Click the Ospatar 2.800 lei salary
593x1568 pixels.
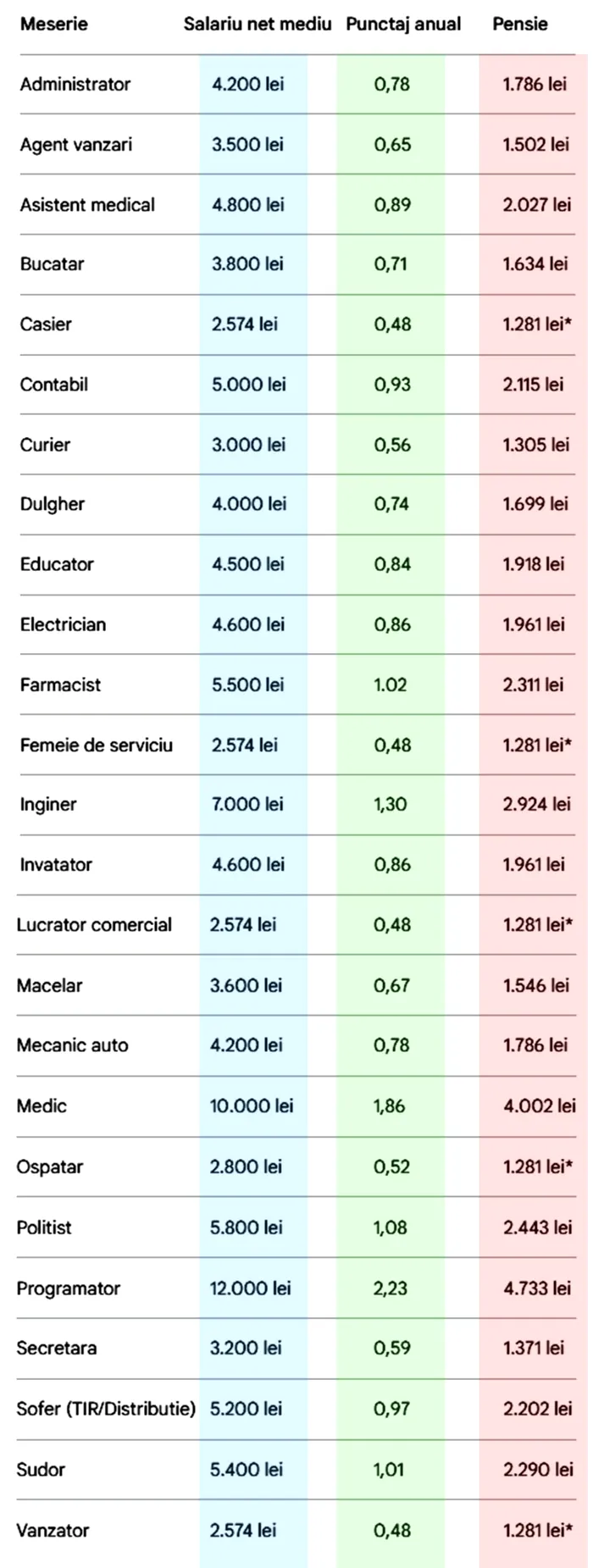[247, 1166]
